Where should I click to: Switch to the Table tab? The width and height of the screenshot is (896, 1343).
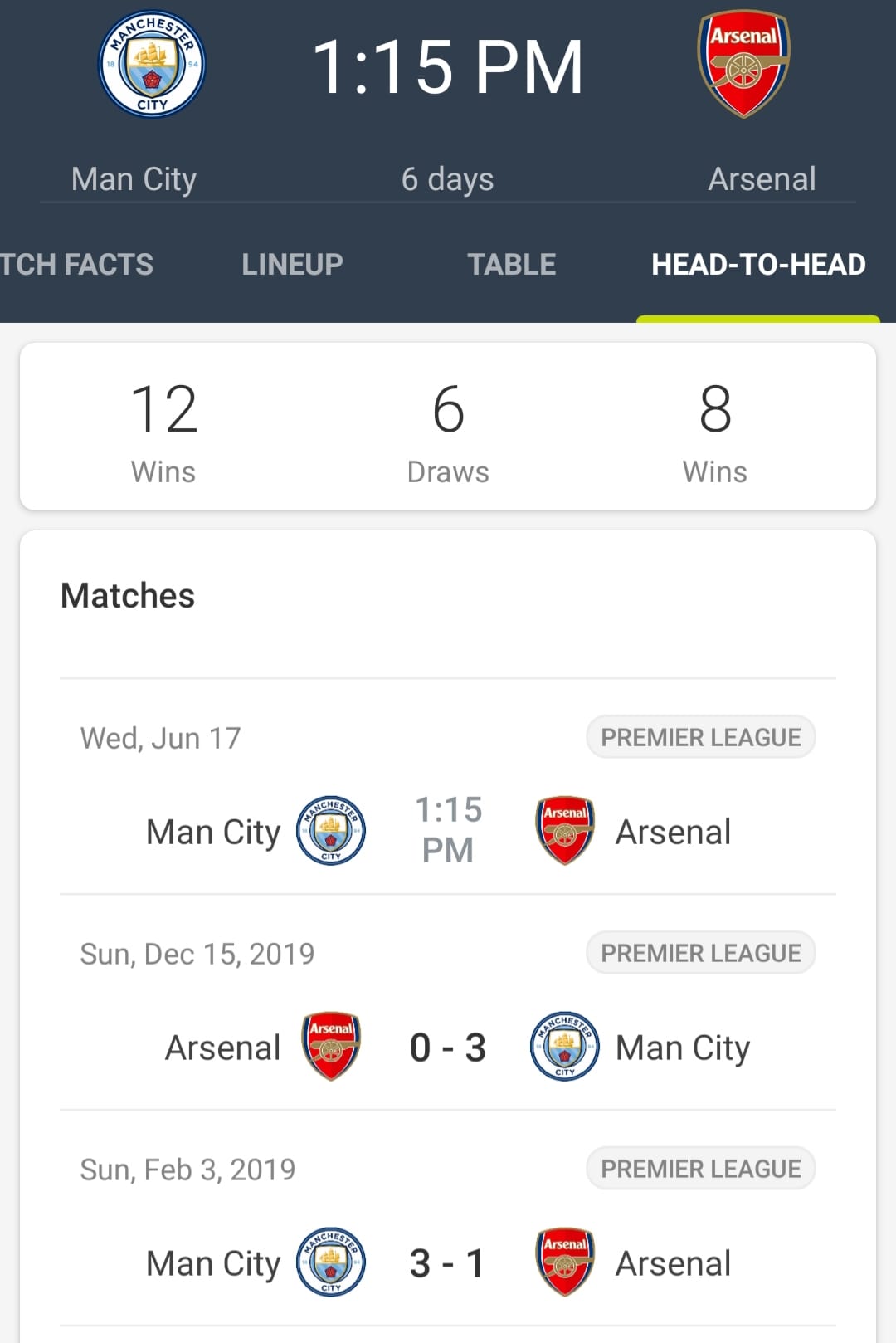coord(512,265)
